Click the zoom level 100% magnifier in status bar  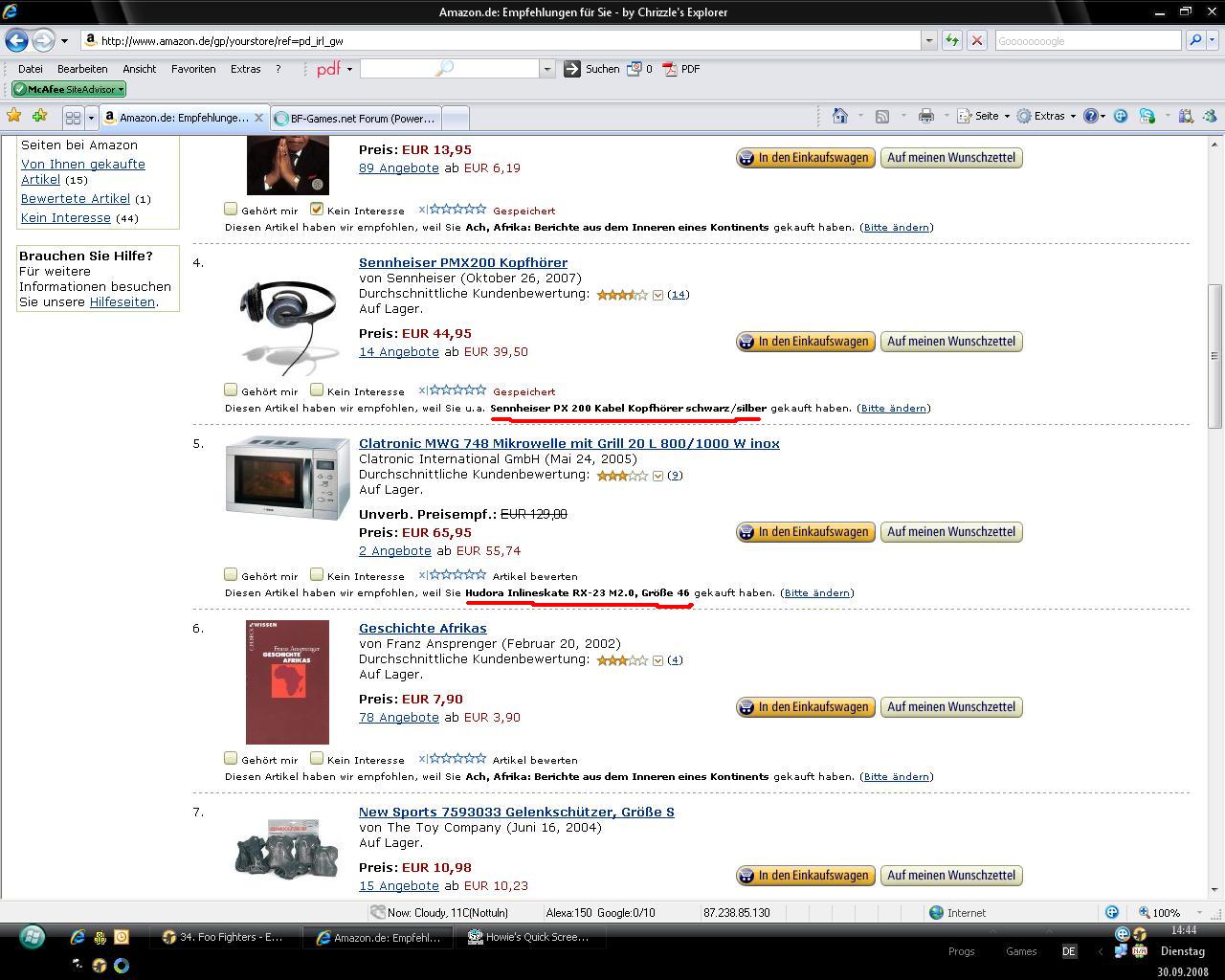coord(1144,912)
